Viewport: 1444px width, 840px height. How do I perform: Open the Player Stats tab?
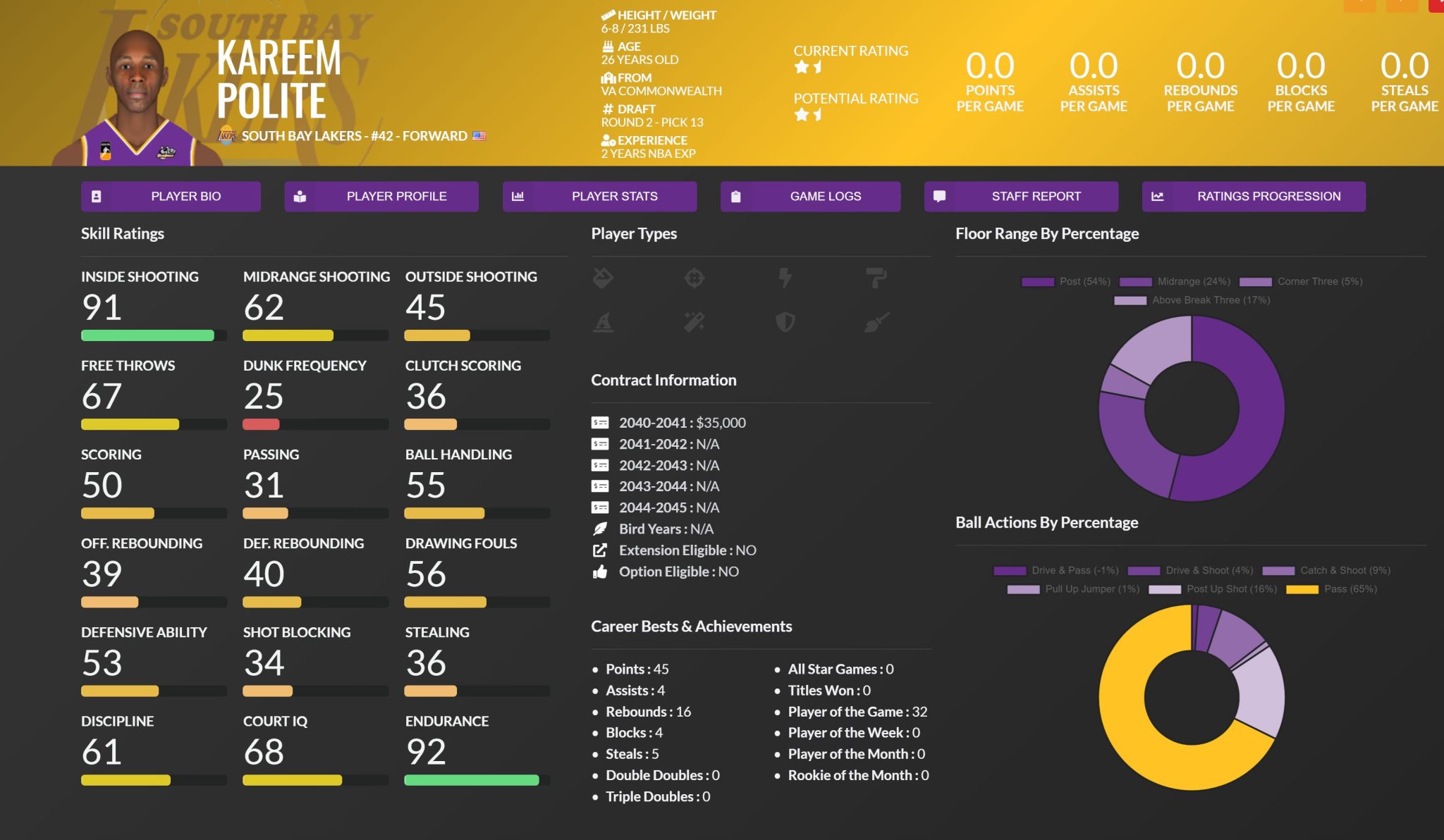coord(599,197)
